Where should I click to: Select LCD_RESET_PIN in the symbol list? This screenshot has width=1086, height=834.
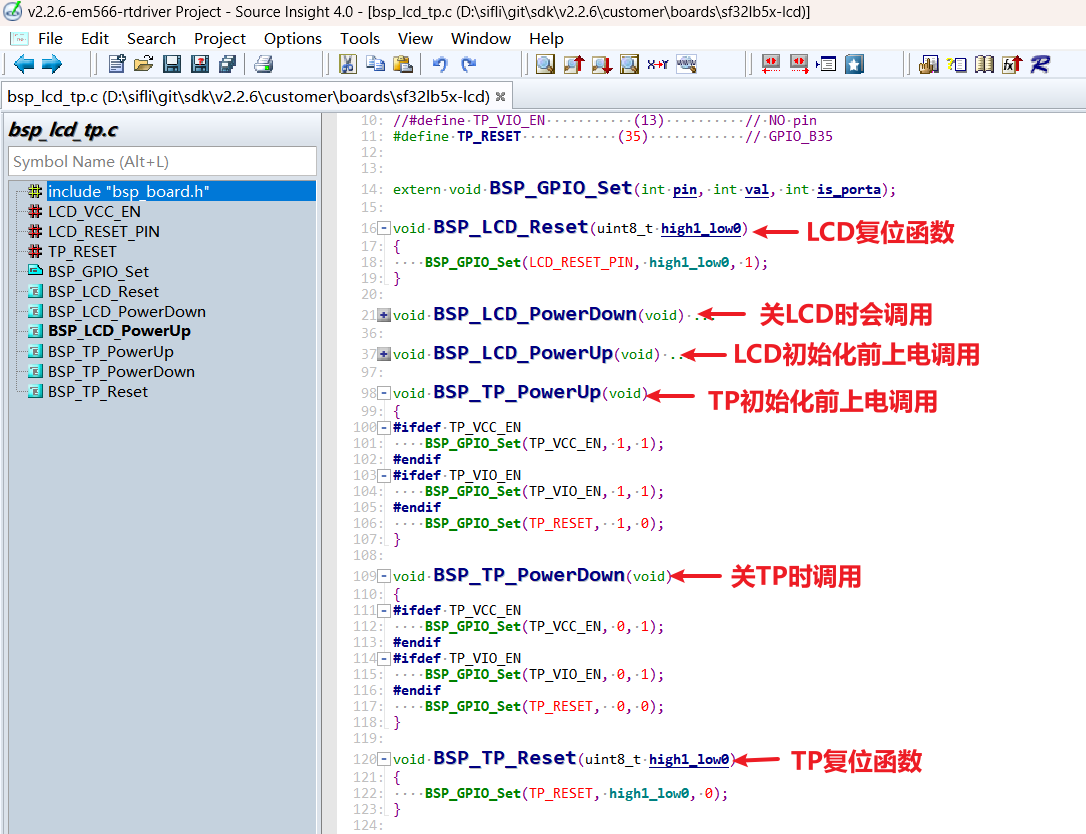[104, 231]
